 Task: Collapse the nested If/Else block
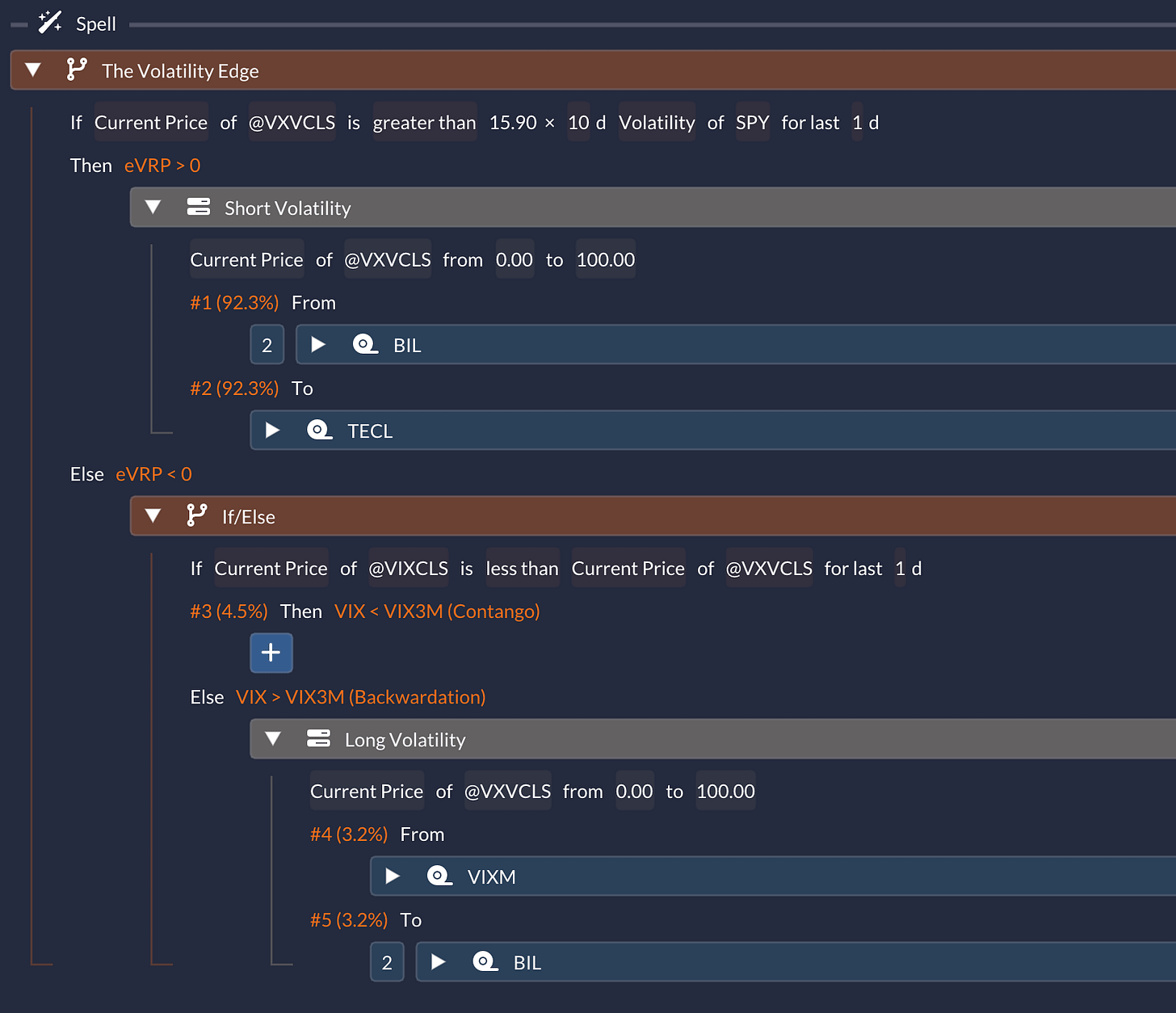153,516
